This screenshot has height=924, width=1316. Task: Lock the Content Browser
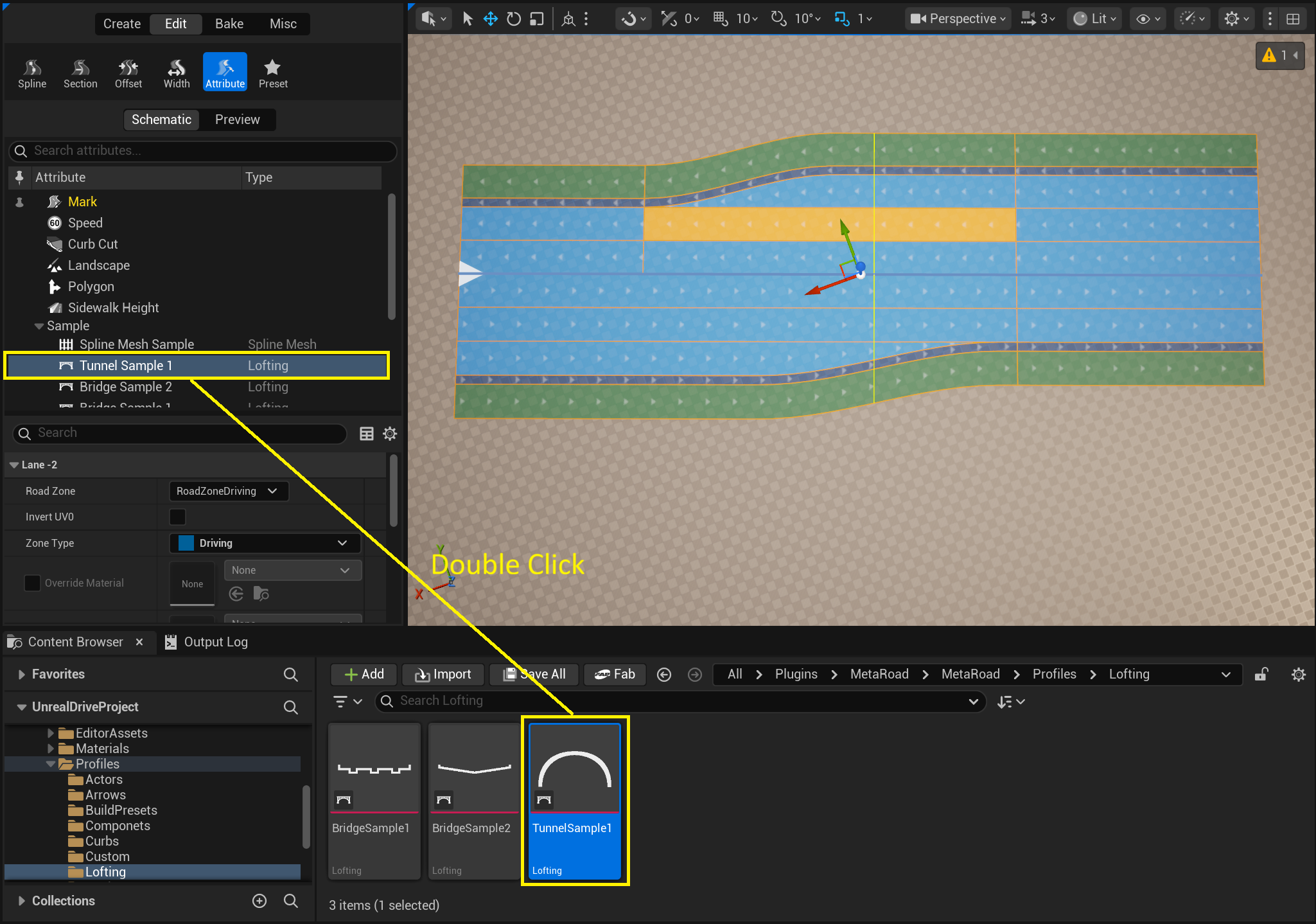tap(1261, 674)
